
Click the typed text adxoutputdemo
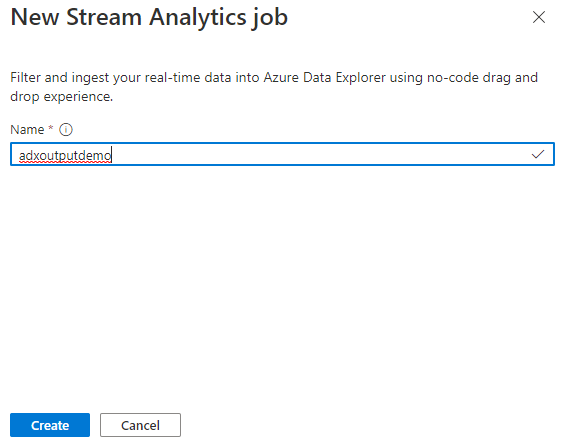(x=65, y=155)
